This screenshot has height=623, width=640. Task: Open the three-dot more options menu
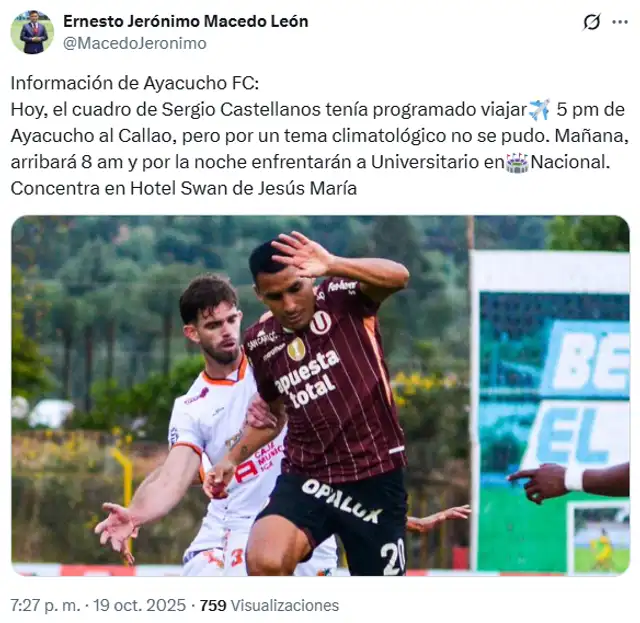click(620, 22)
